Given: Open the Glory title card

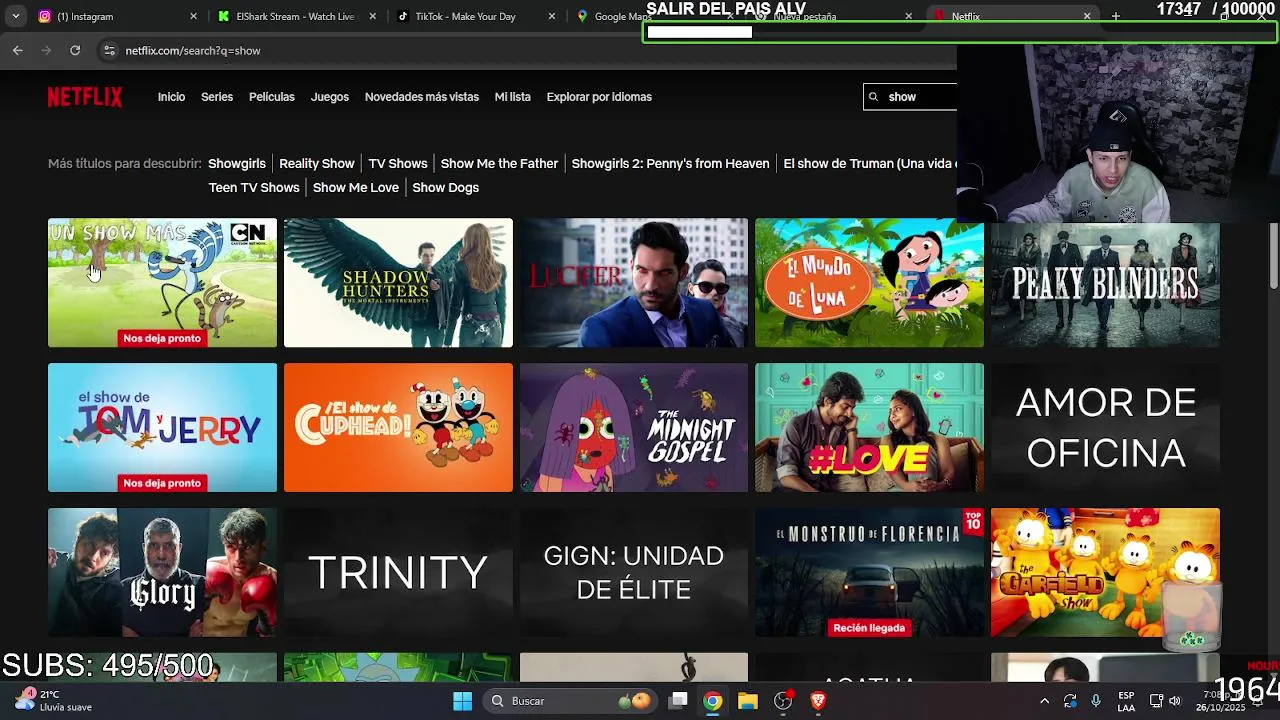Looking at the screenshot, I should point(162,572).
